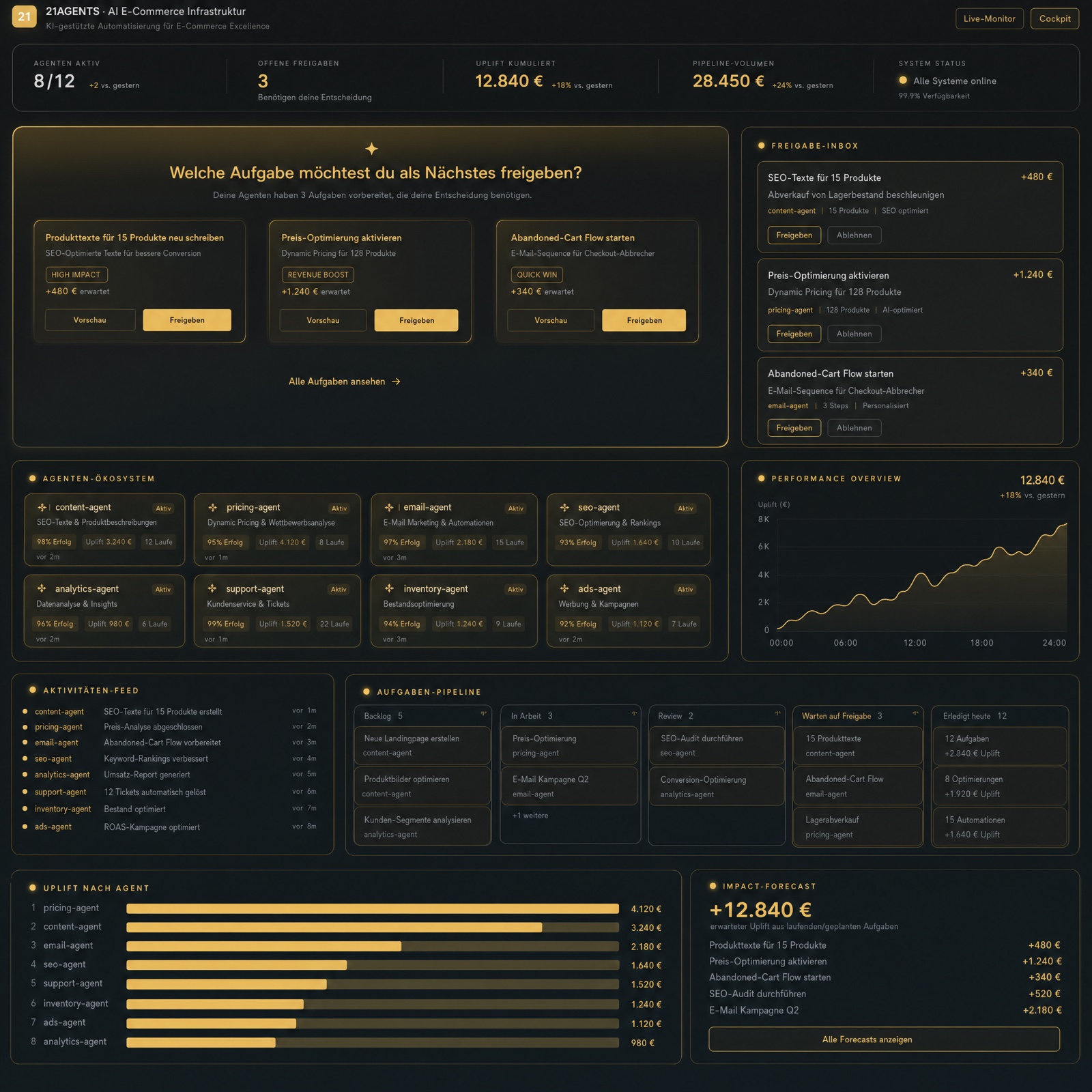
Task: Click the Aktiv badge on support-agent card
Action: 339,590
